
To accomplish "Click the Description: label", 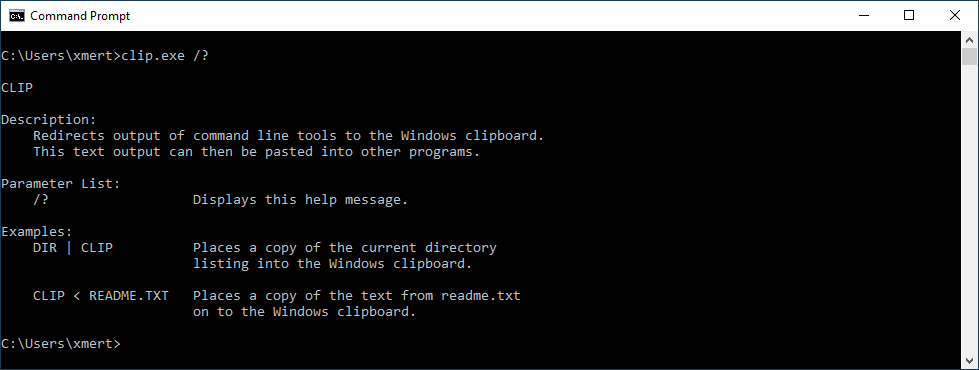I will (x=49, y=119).
